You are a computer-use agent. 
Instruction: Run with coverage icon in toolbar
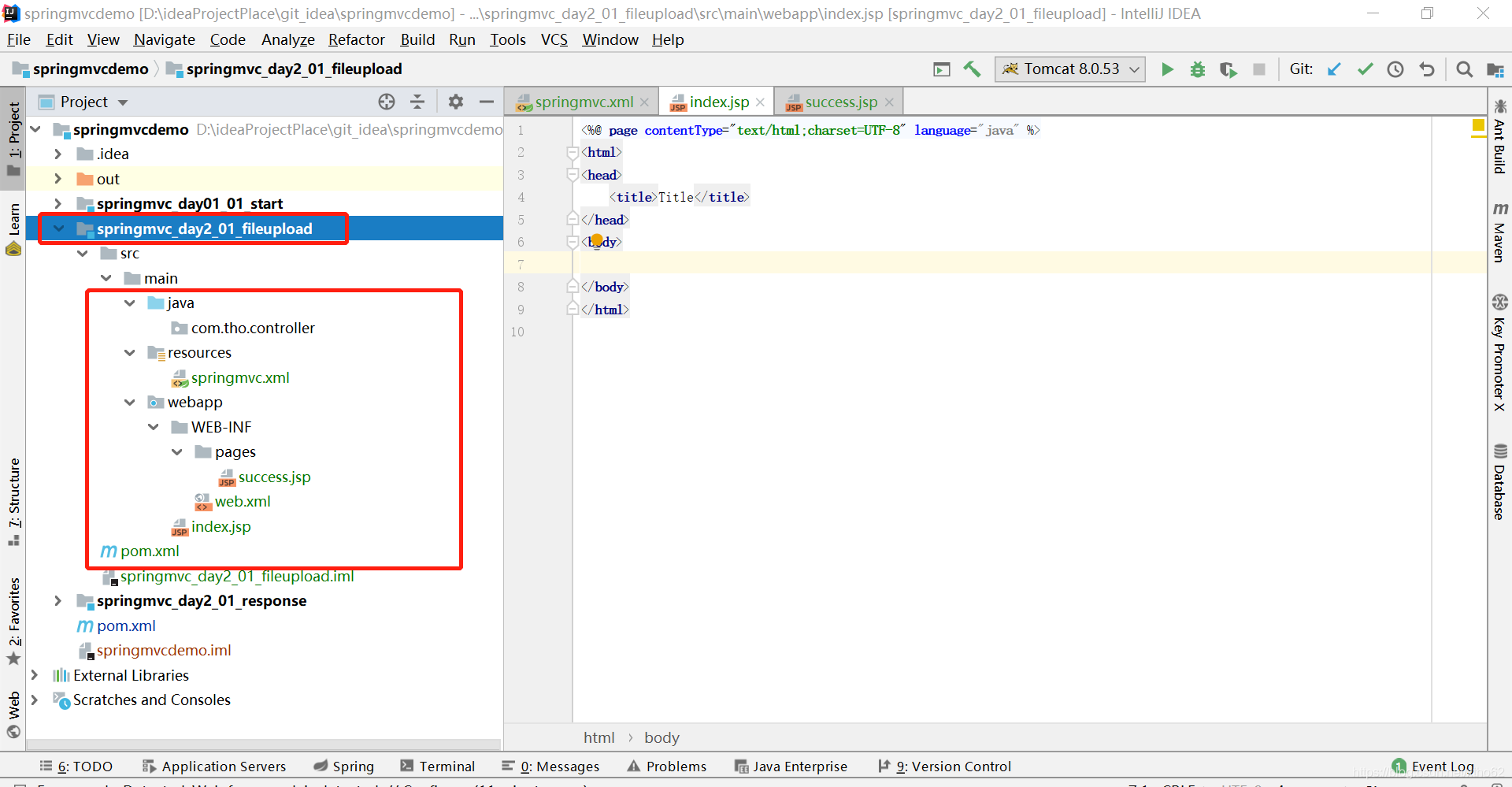(x=1228, y=69)
